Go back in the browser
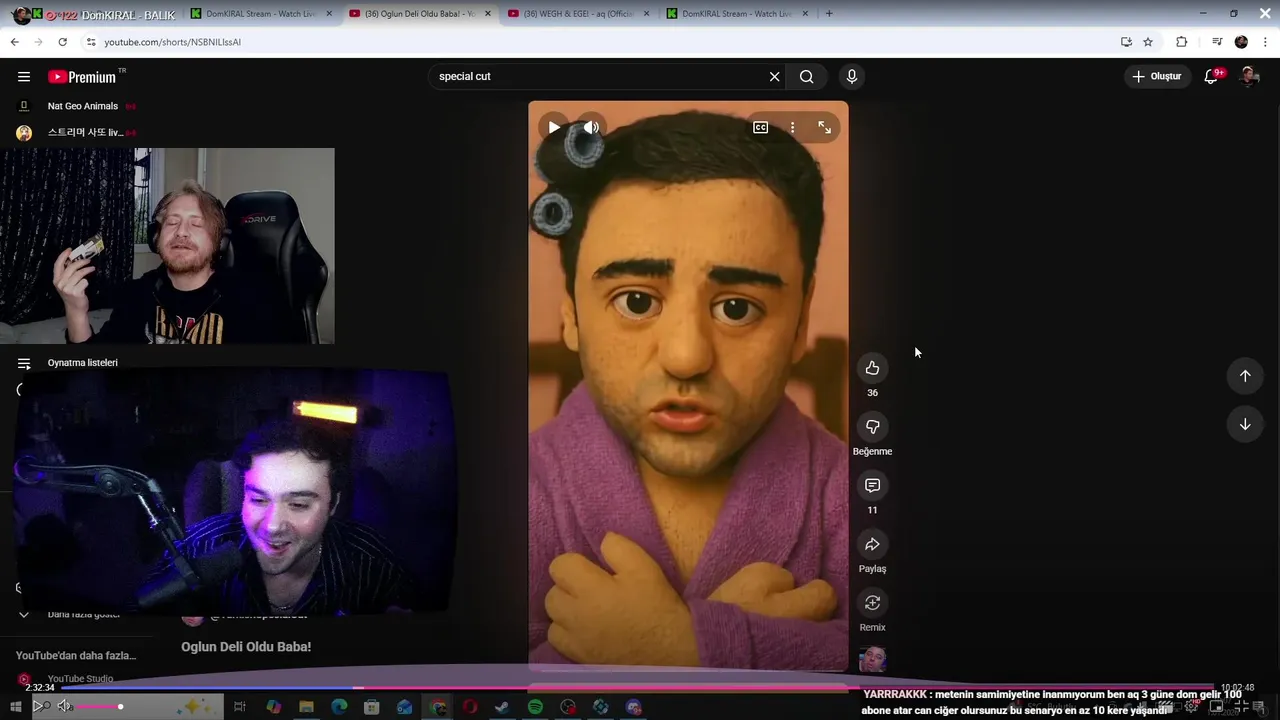This screenshot has height=720, width=1280. (x=14, y=42)
